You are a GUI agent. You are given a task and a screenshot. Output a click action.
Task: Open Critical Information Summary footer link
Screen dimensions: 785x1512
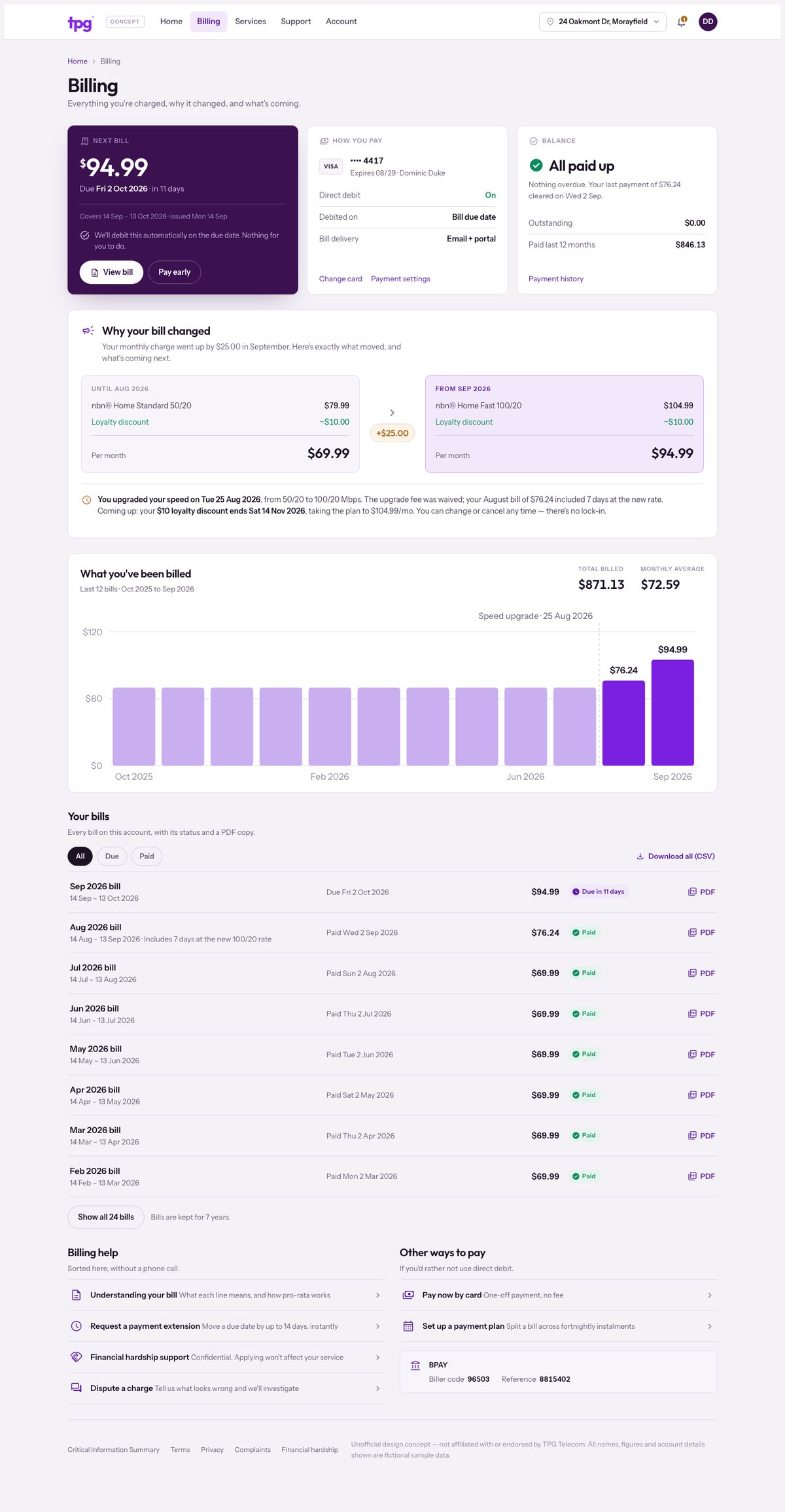(x=113, y=1450)
